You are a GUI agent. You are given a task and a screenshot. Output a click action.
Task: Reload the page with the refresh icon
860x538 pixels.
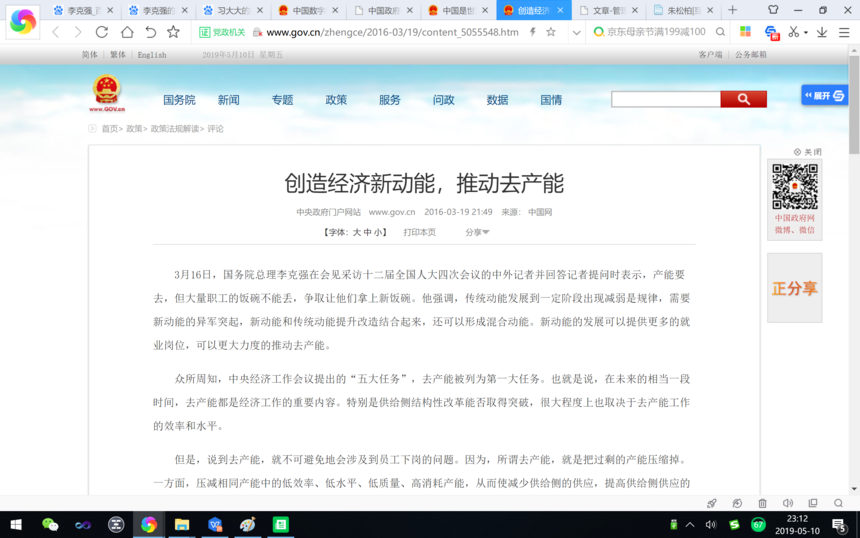[102, 32]
